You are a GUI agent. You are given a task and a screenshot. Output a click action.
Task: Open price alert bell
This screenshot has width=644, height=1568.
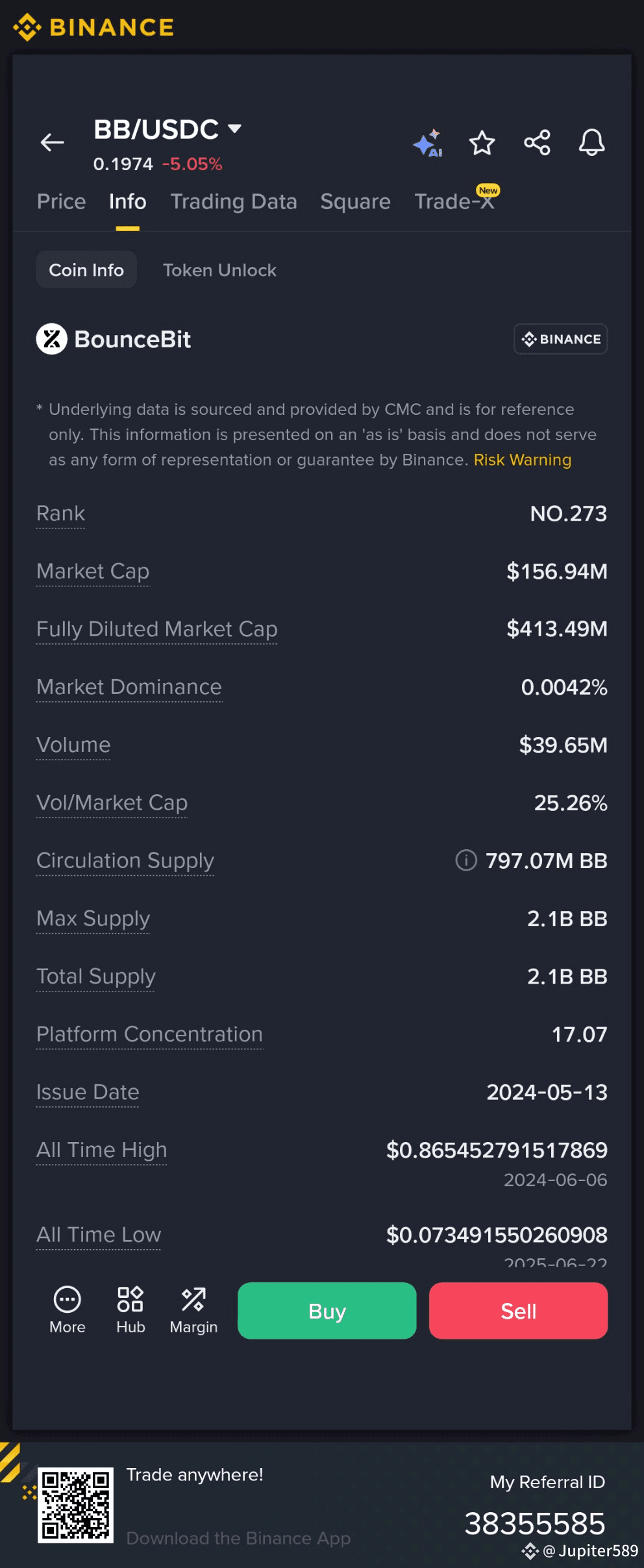pos(591,143)
